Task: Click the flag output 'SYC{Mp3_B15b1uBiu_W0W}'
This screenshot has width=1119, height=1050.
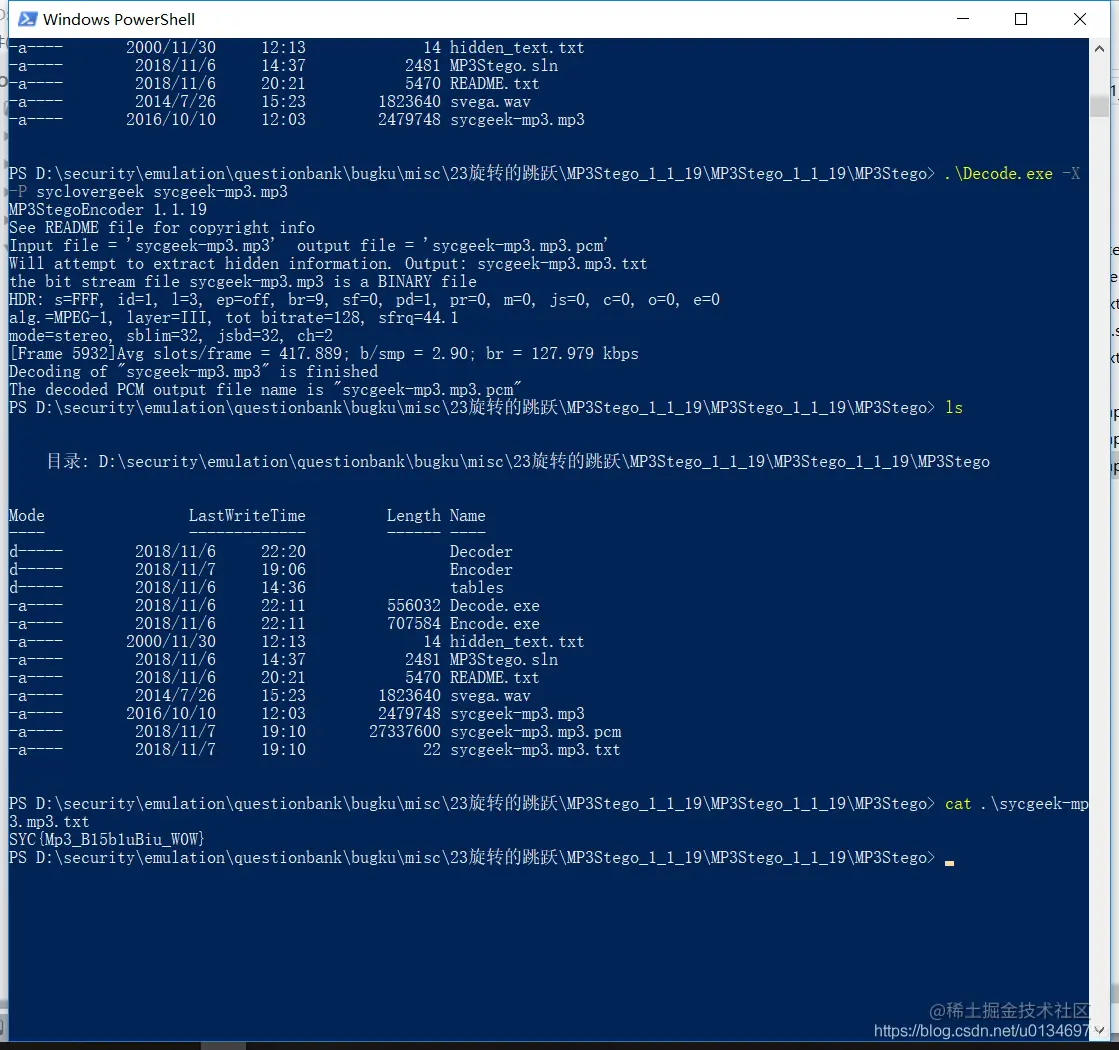Action: point(106,839)
